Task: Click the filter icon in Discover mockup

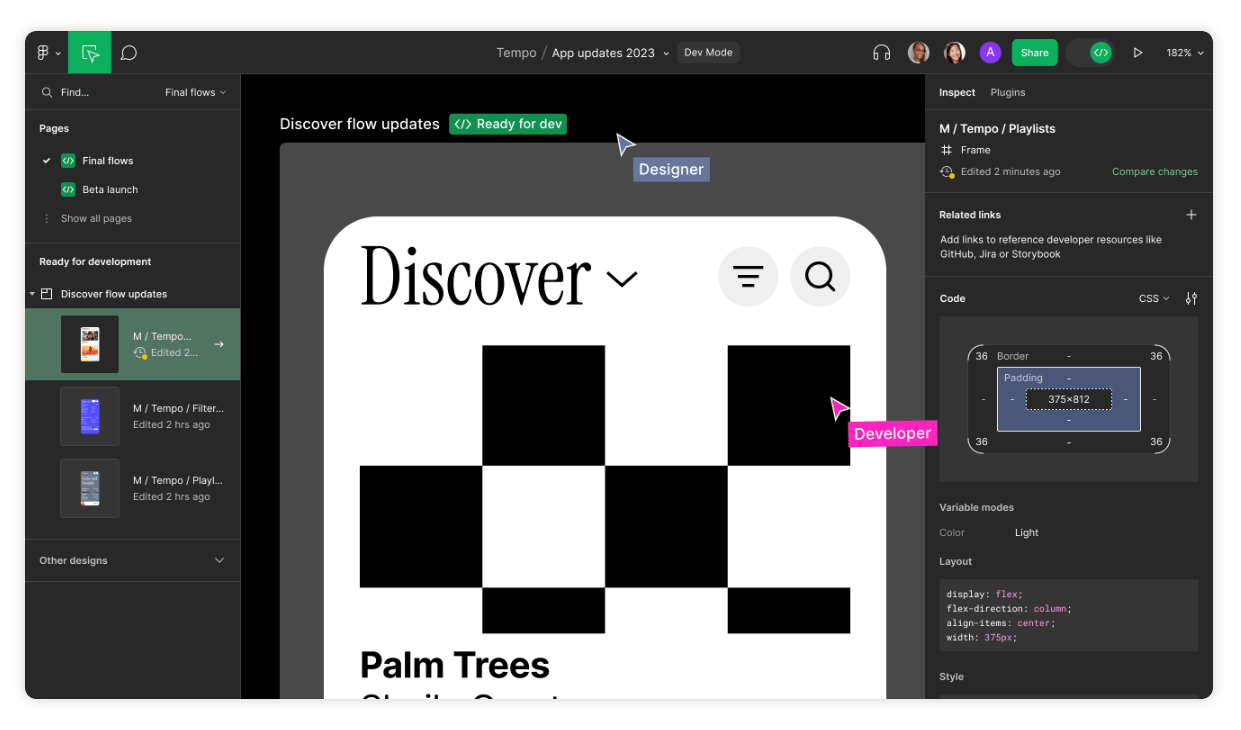Action: pos(748,276)
